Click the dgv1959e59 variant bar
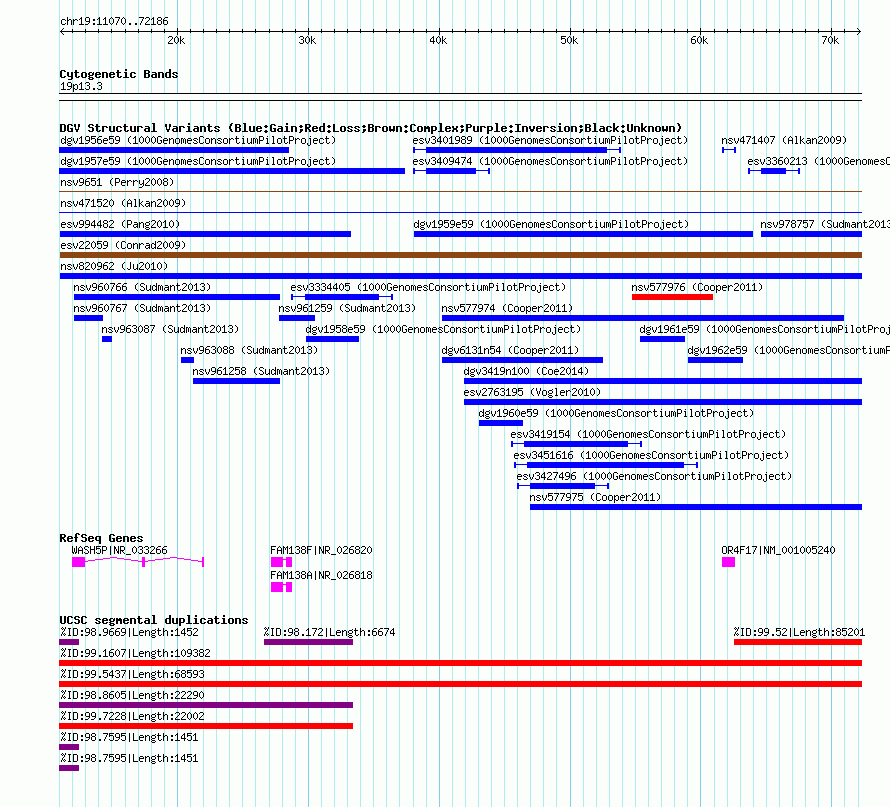This screenshot has width=890, height=807. point(583,234)
